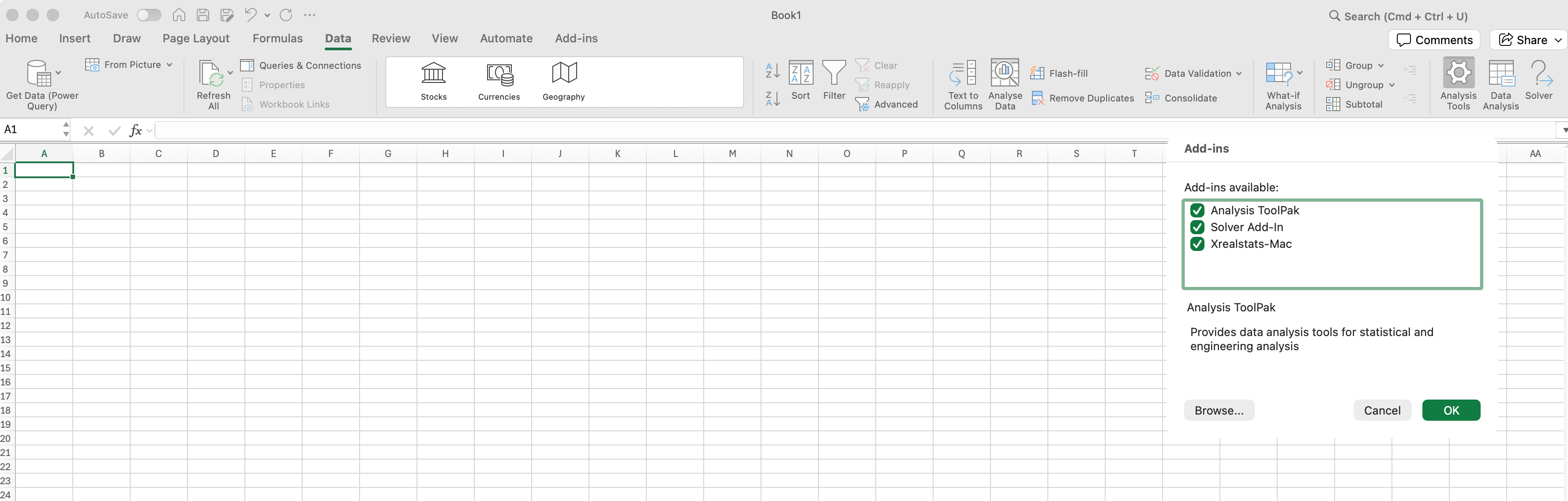Click Remove Duplicates
Image resolution: width=1568 pixels, height=501 pixels.
[1082, 98]
